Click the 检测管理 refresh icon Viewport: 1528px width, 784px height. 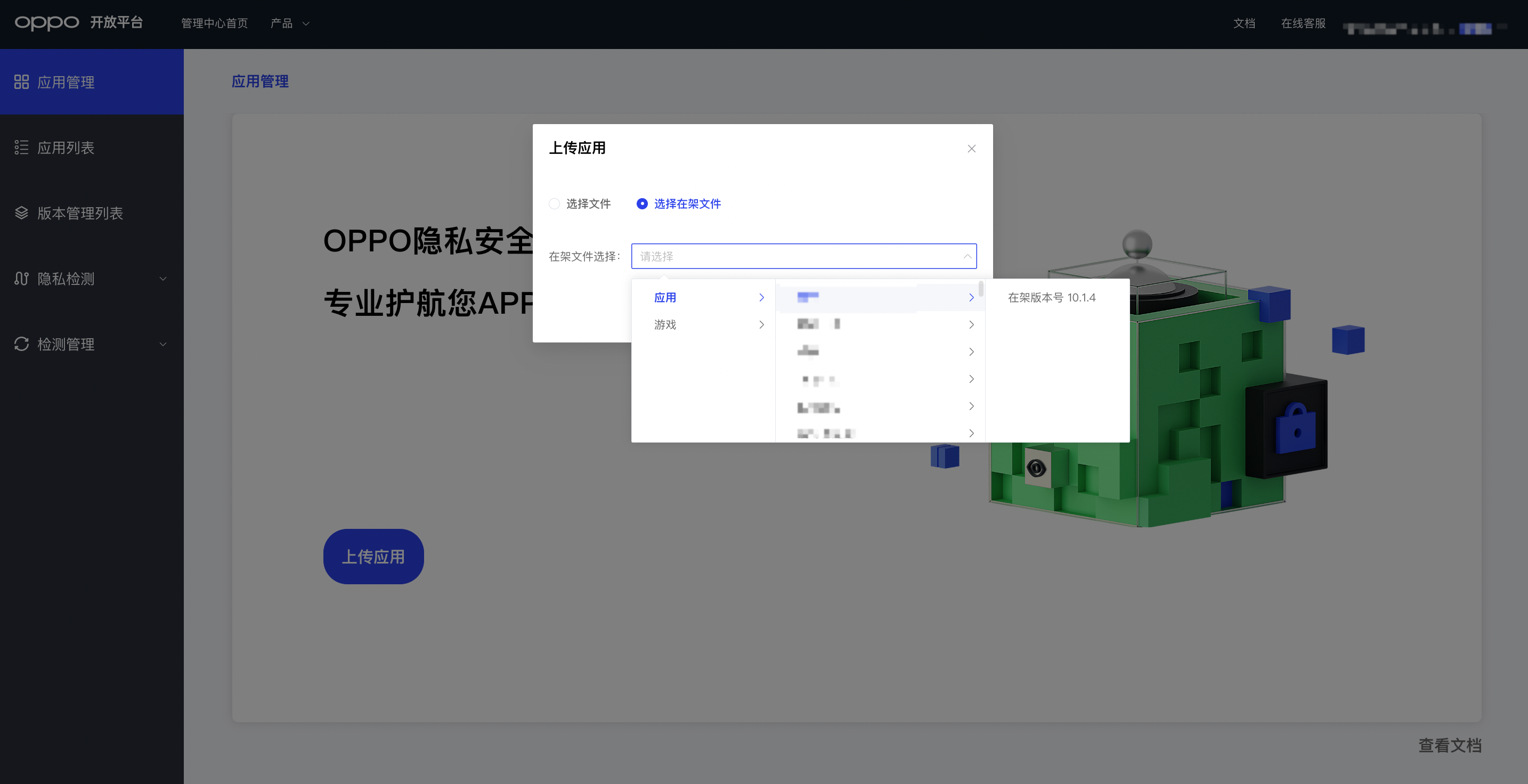pos(22,345)
